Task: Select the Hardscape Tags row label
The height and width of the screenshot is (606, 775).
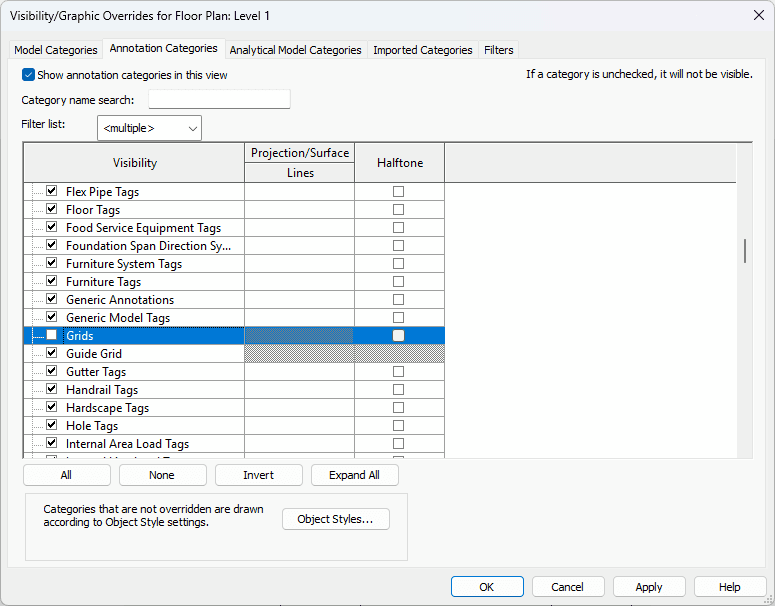Action: 107,408
